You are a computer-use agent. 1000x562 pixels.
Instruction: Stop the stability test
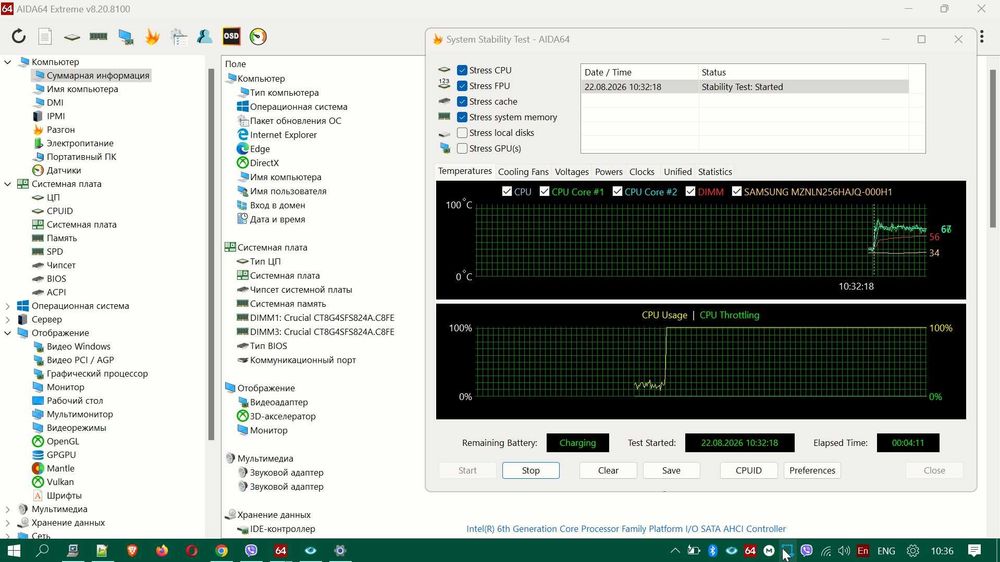pos(531,470)
